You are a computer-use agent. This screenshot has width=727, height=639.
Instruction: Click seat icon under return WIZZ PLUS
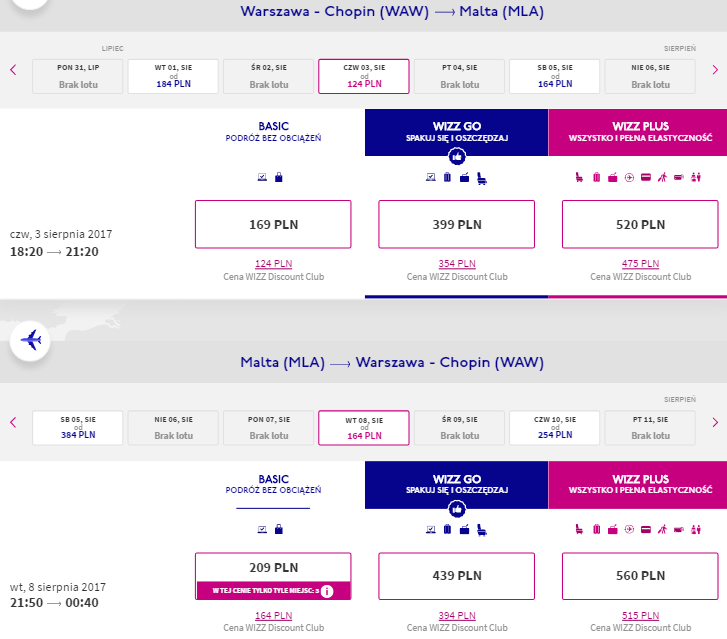[x=579, y=529]
